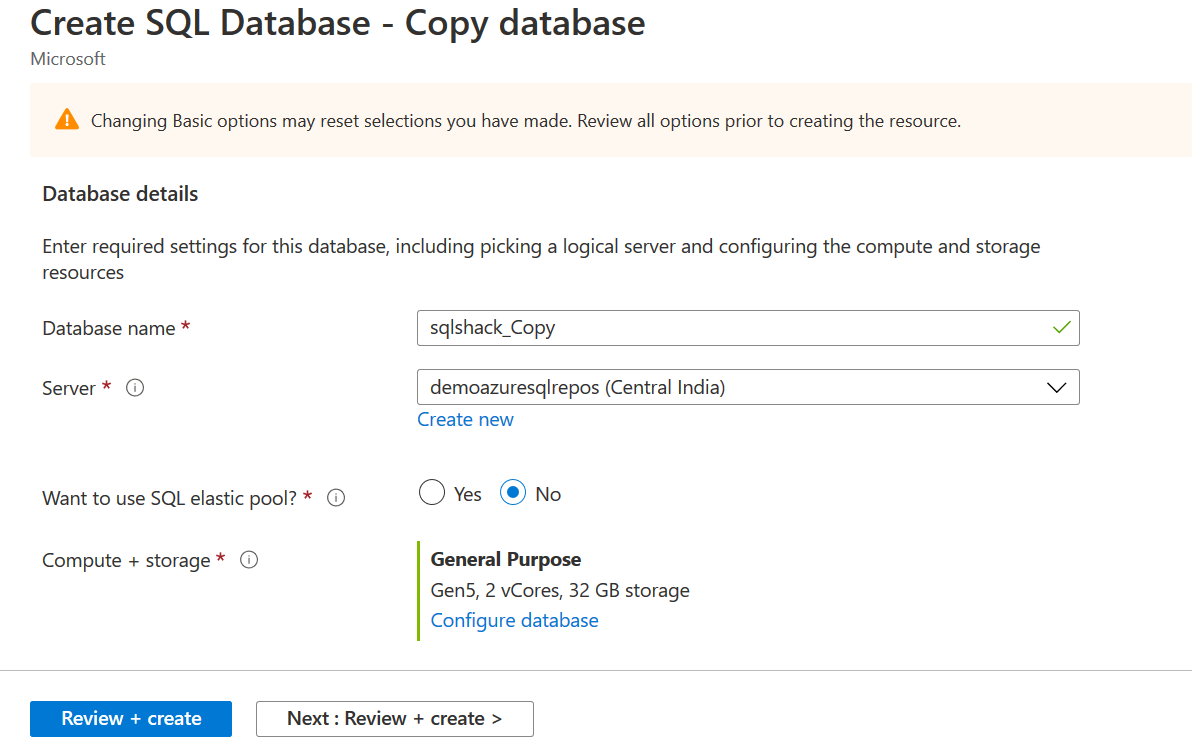
Task: Click the Next : Review + create button
Action: tap(394, 719)
